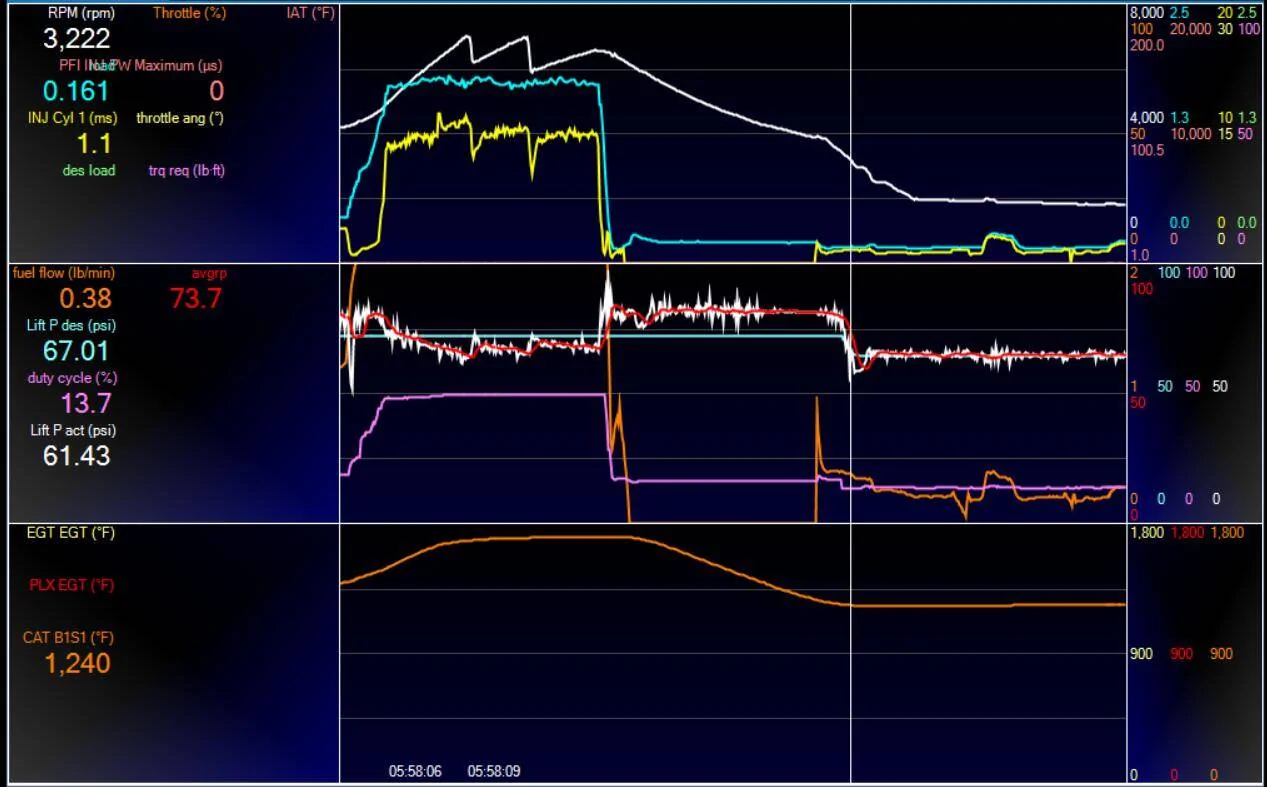Select the CAT B1S1 (°F) label
Viewport: 1267px width, 787px height.
coord(69,637)
